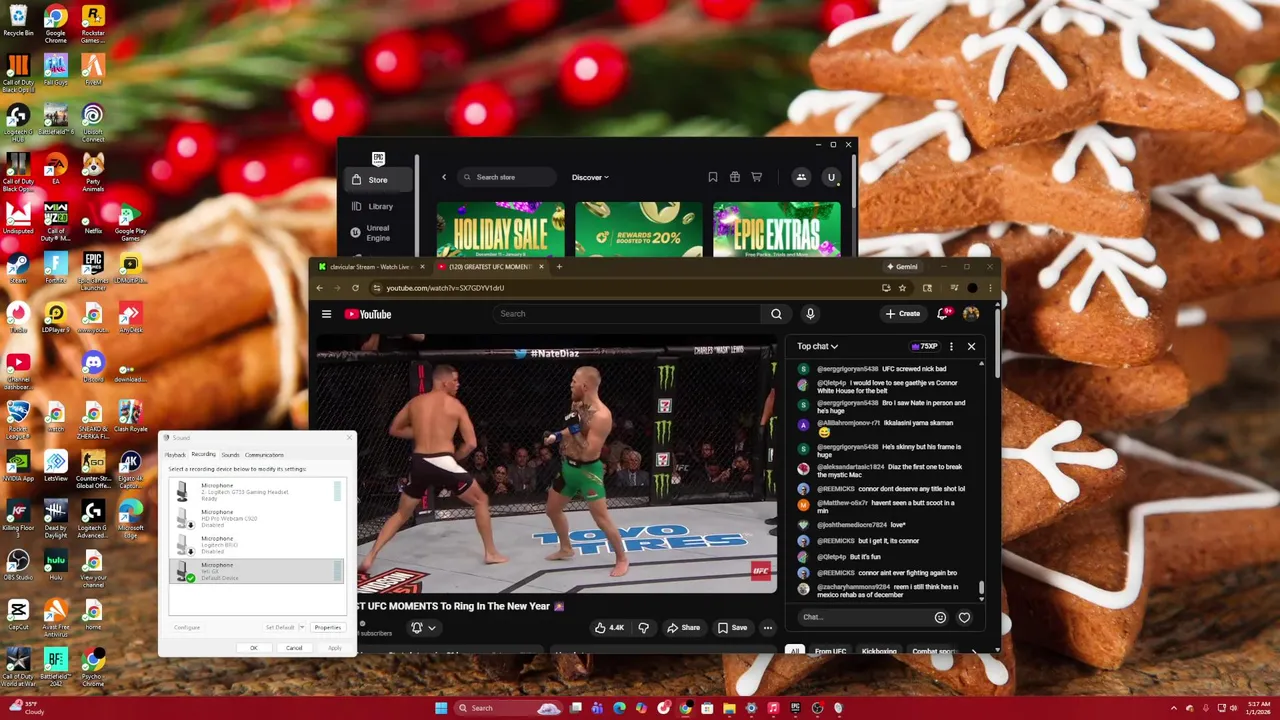The height and width of the screenshot is (720, 1280).
Task: Open the Steam desktop shortcut
Action: pos(18,268)
